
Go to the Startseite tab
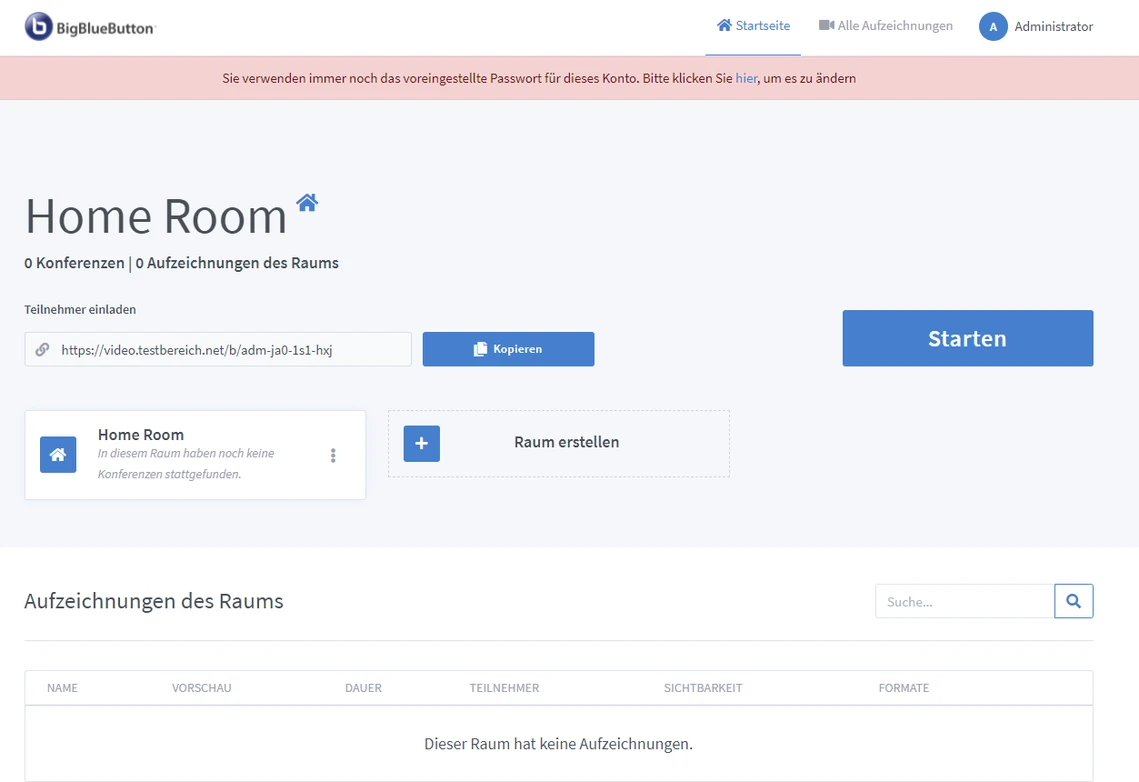[x=753, y=26]
